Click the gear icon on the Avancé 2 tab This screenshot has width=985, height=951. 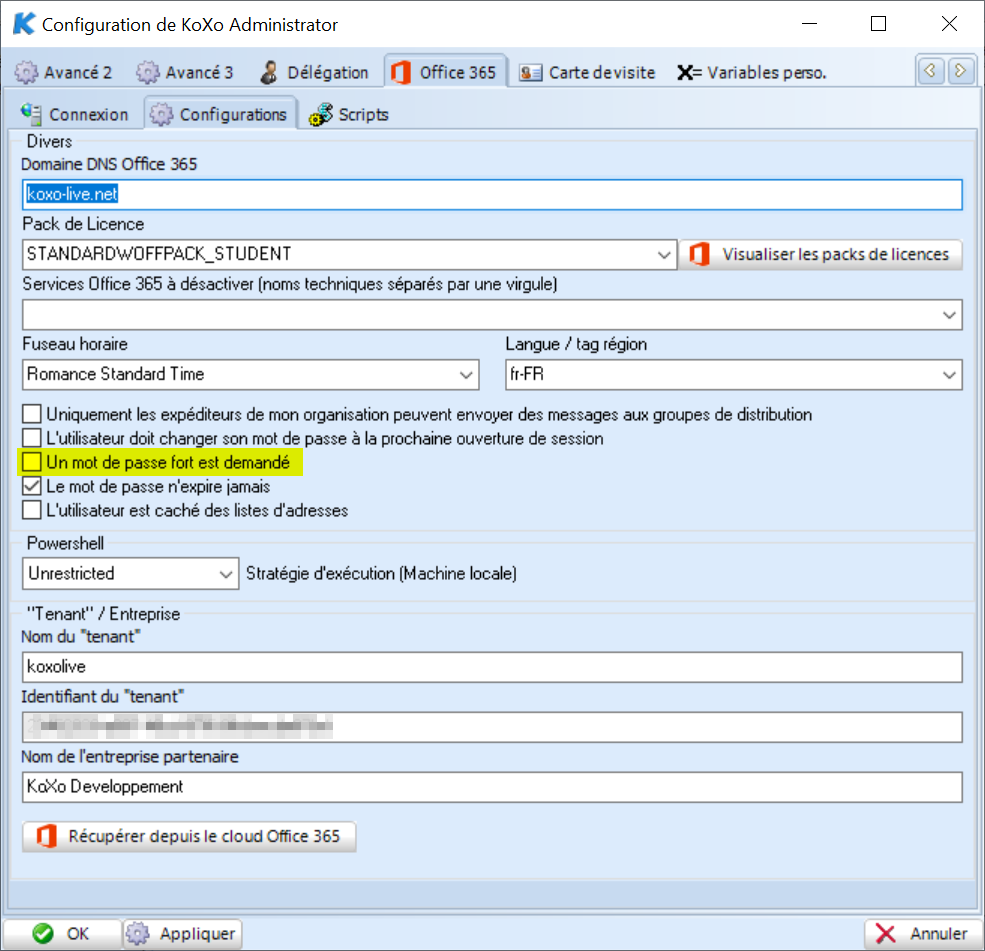26,72
